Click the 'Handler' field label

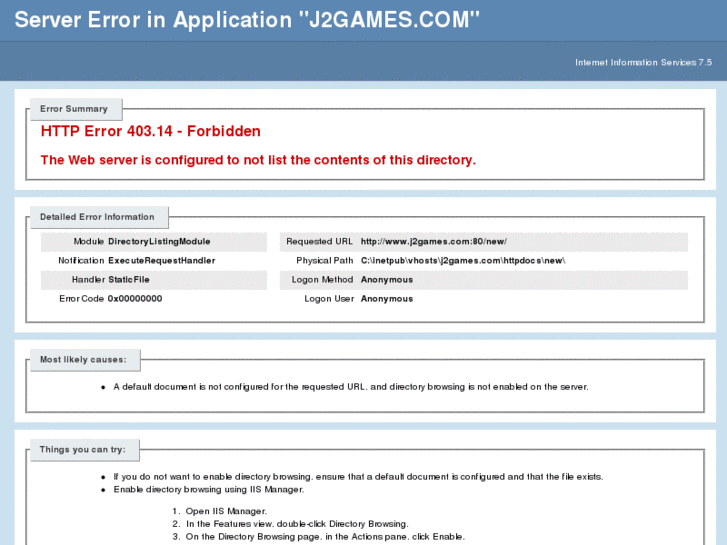point(88,280)
